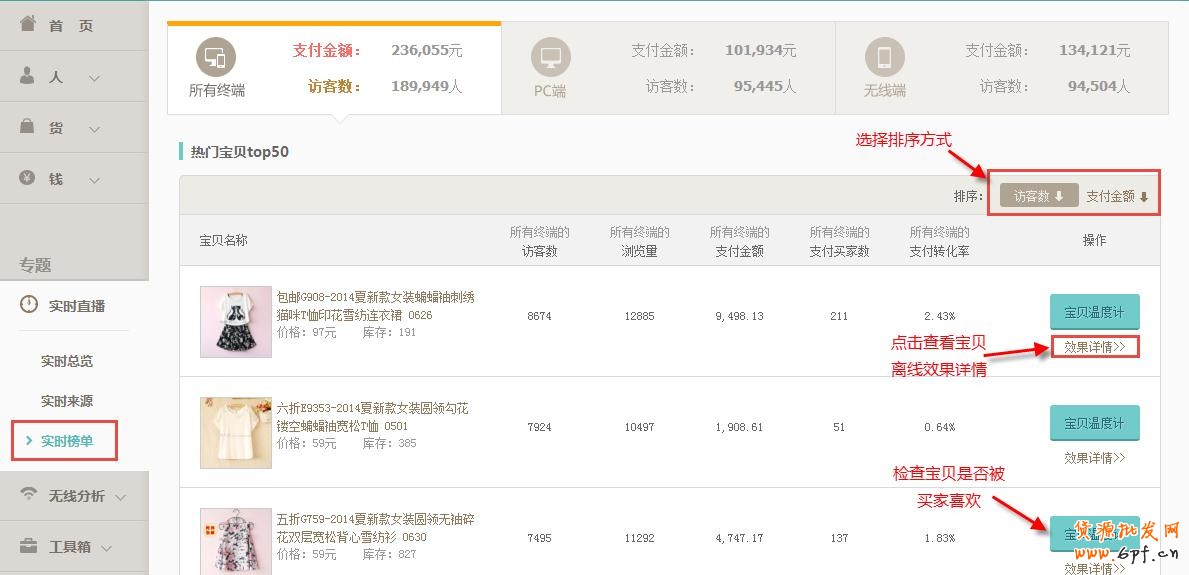
Task: Switch to the PC端 tab
Action: (x=668, y=68)
